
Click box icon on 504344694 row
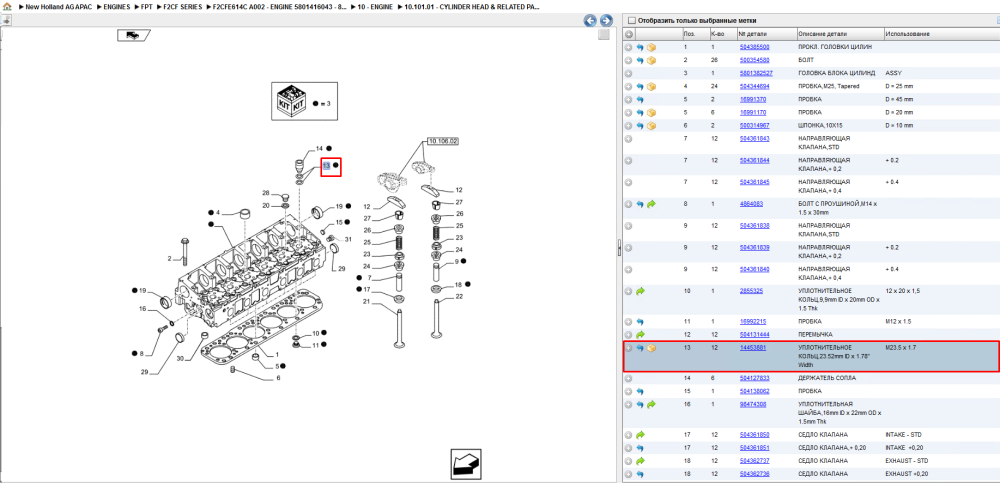click(651, 86)
